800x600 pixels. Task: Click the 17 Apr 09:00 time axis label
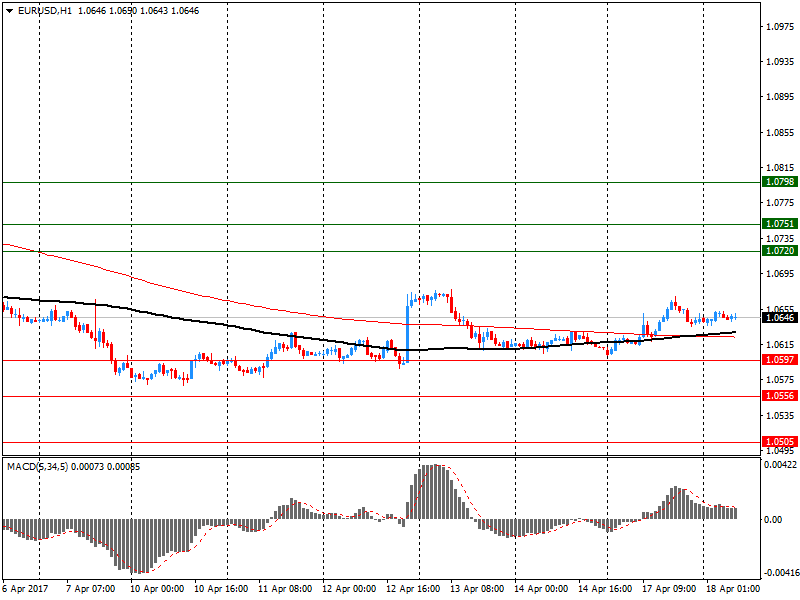669,589
